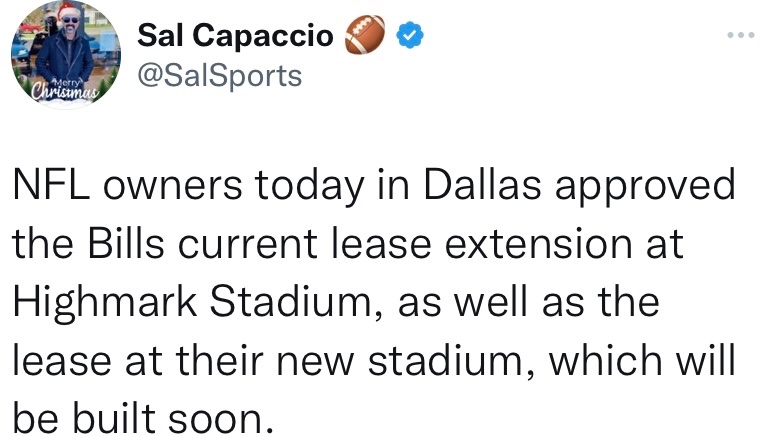The height and width of the screenshot is (436, 771).
Task: Click Highmark Stadium text in the tweet
Action: (x=191, y=301)
